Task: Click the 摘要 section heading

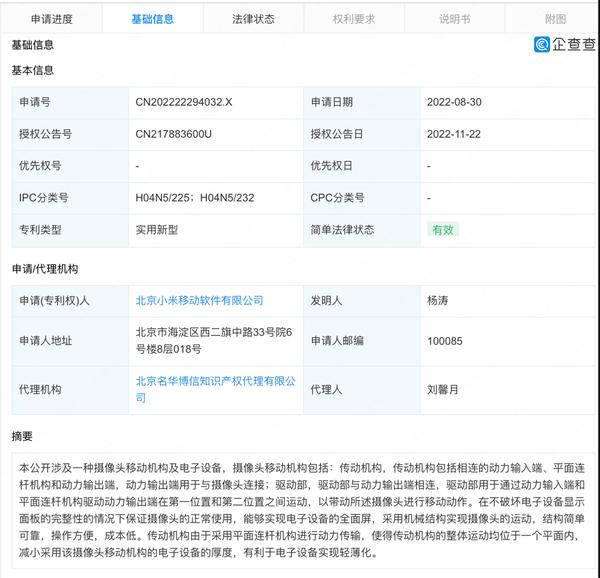Action: click(22, 436)
